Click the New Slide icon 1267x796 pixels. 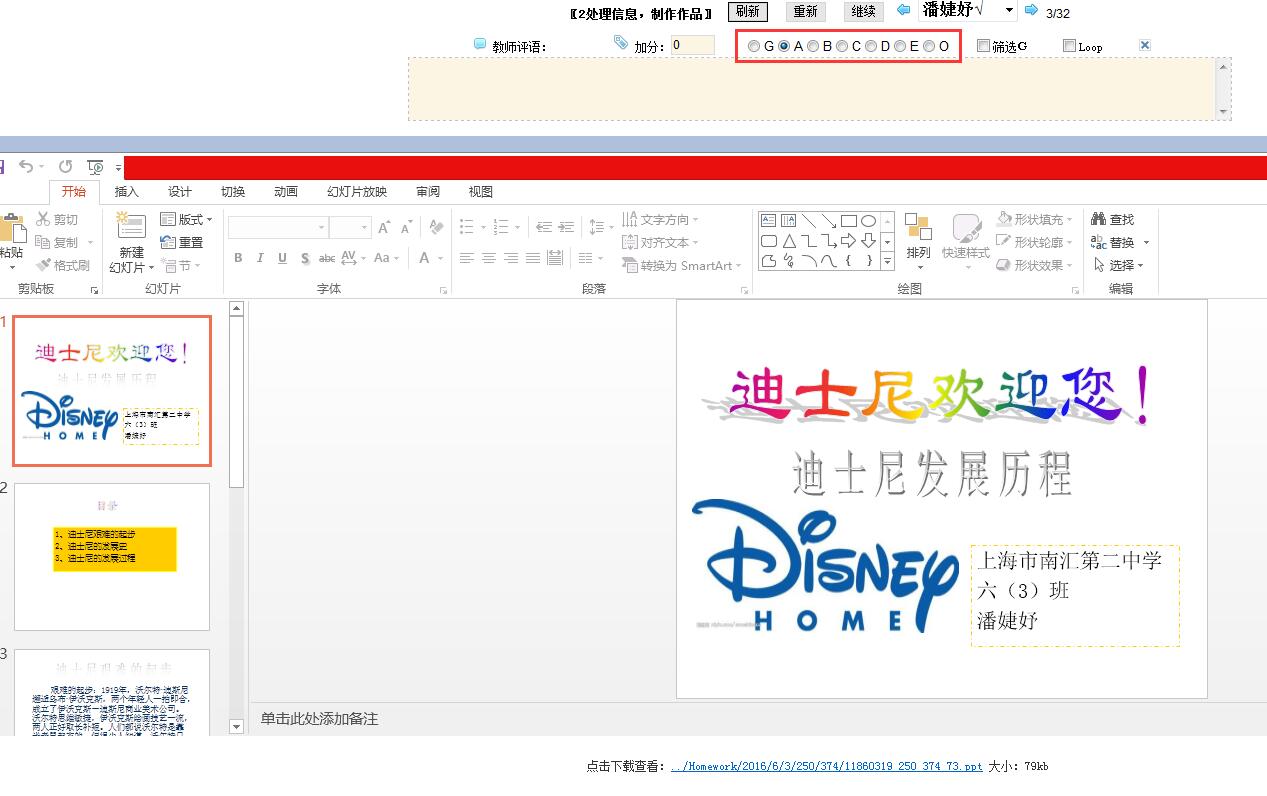(x=131, y=227)
